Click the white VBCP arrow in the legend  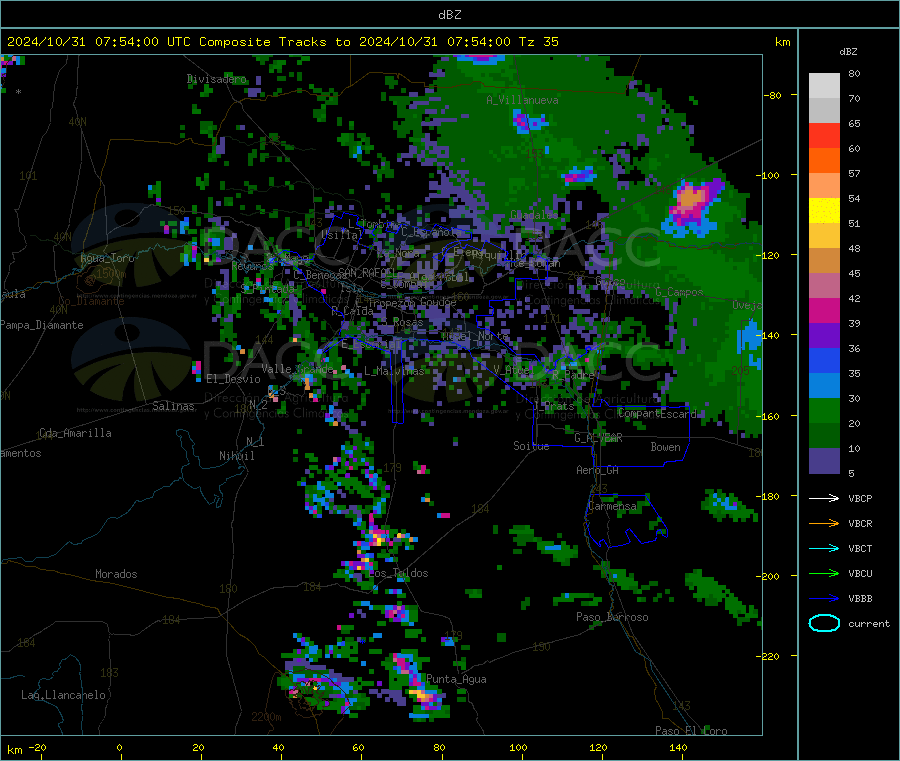(824, 498)
